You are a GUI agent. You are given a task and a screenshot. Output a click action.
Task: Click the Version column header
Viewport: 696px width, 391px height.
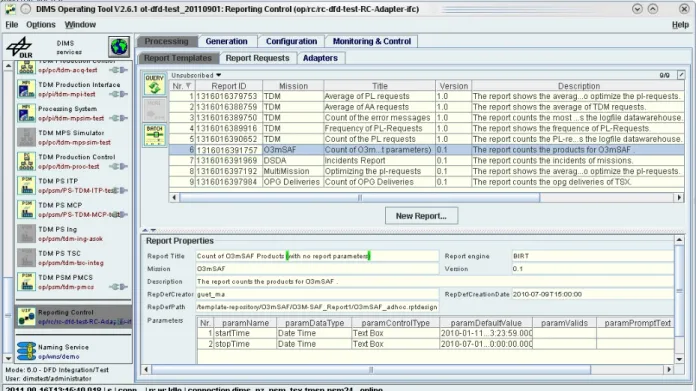coord(454,86)
